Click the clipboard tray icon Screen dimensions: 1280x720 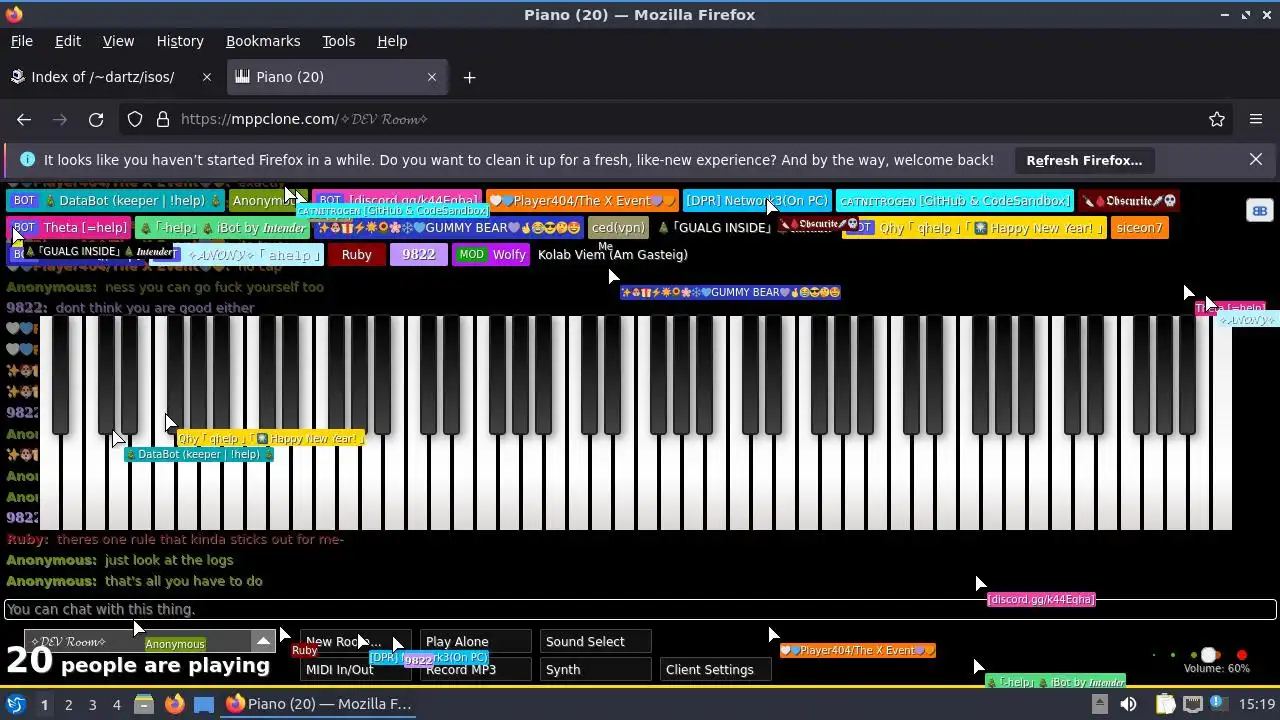point(1165,704)
